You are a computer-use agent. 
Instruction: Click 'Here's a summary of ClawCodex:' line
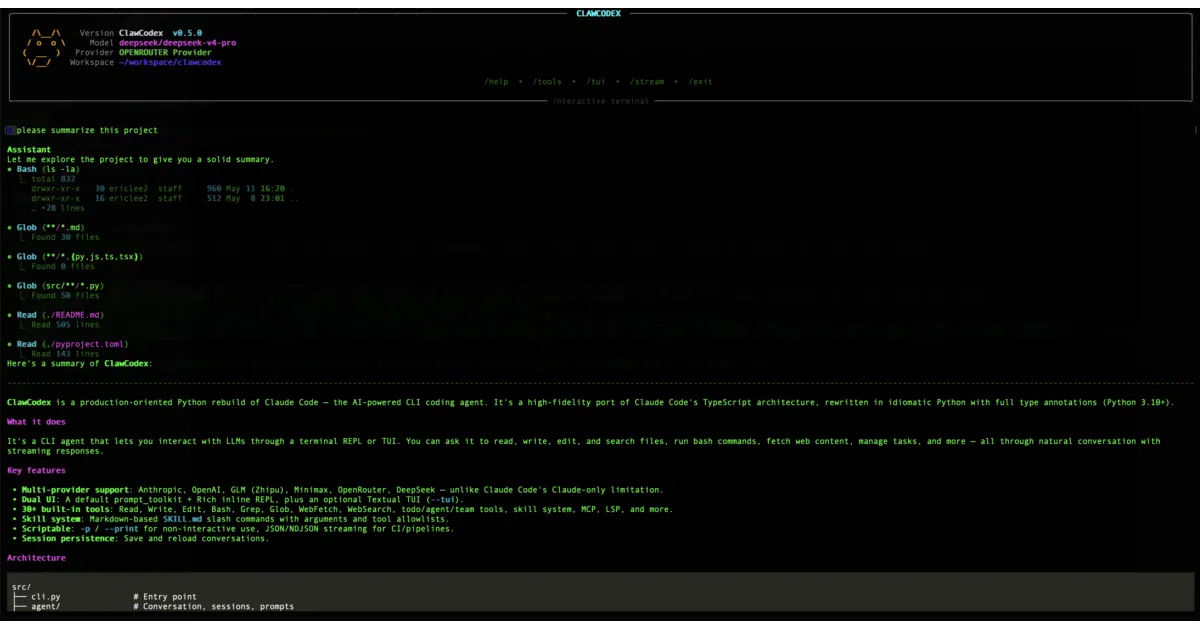tap(80, 363)
